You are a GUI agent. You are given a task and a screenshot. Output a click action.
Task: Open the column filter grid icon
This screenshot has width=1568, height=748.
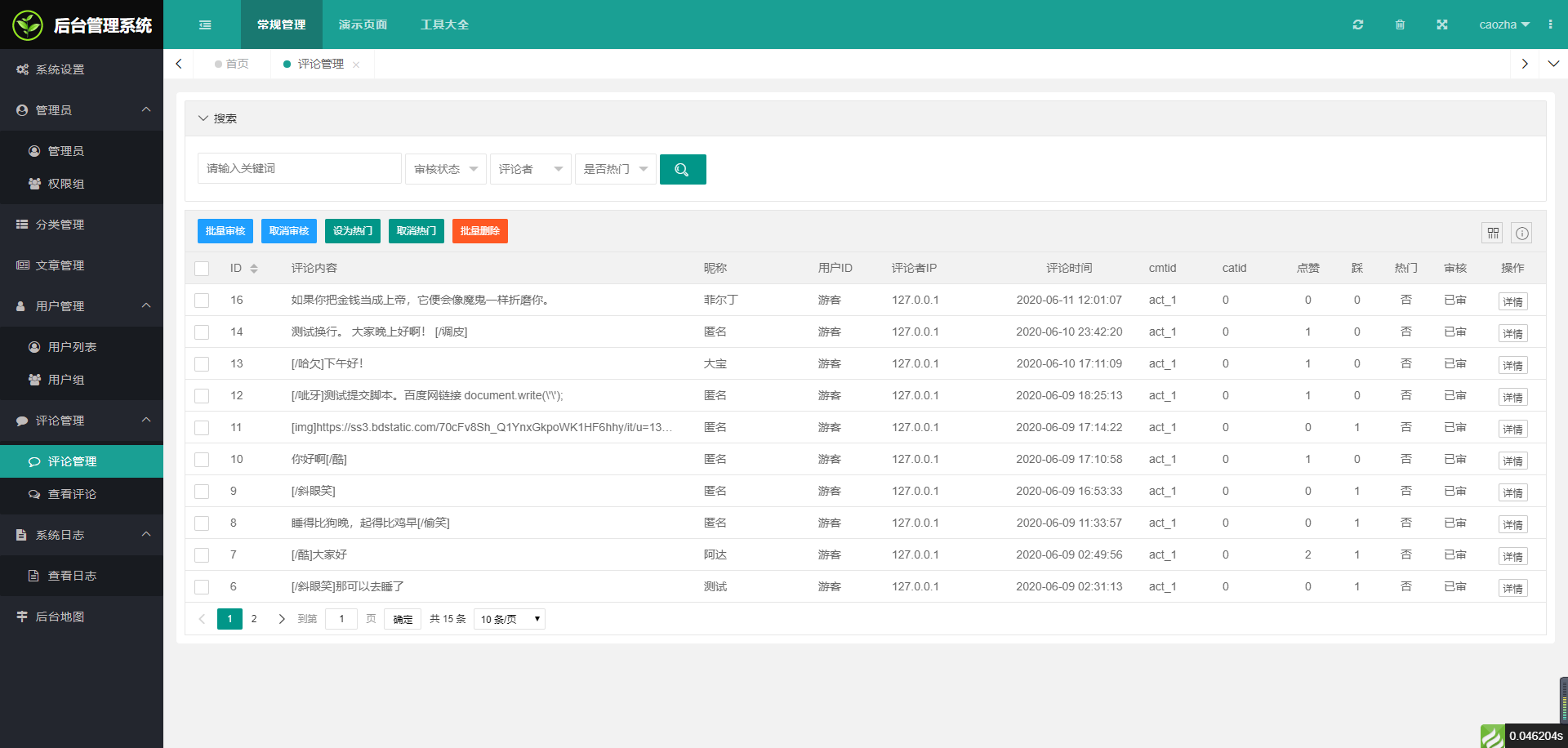pos(1493,233)
